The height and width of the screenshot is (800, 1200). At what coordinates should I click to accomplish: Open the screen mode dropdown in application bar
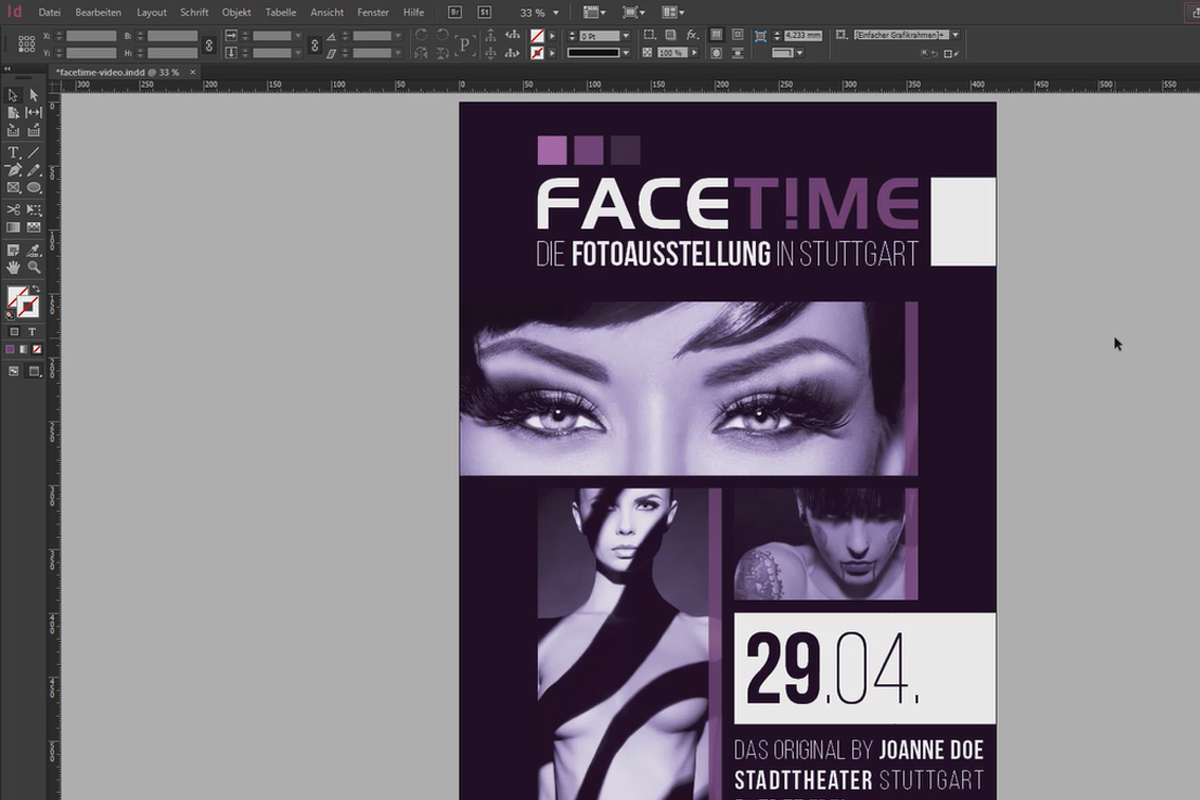pyautogui.click(x=632, y=13)
